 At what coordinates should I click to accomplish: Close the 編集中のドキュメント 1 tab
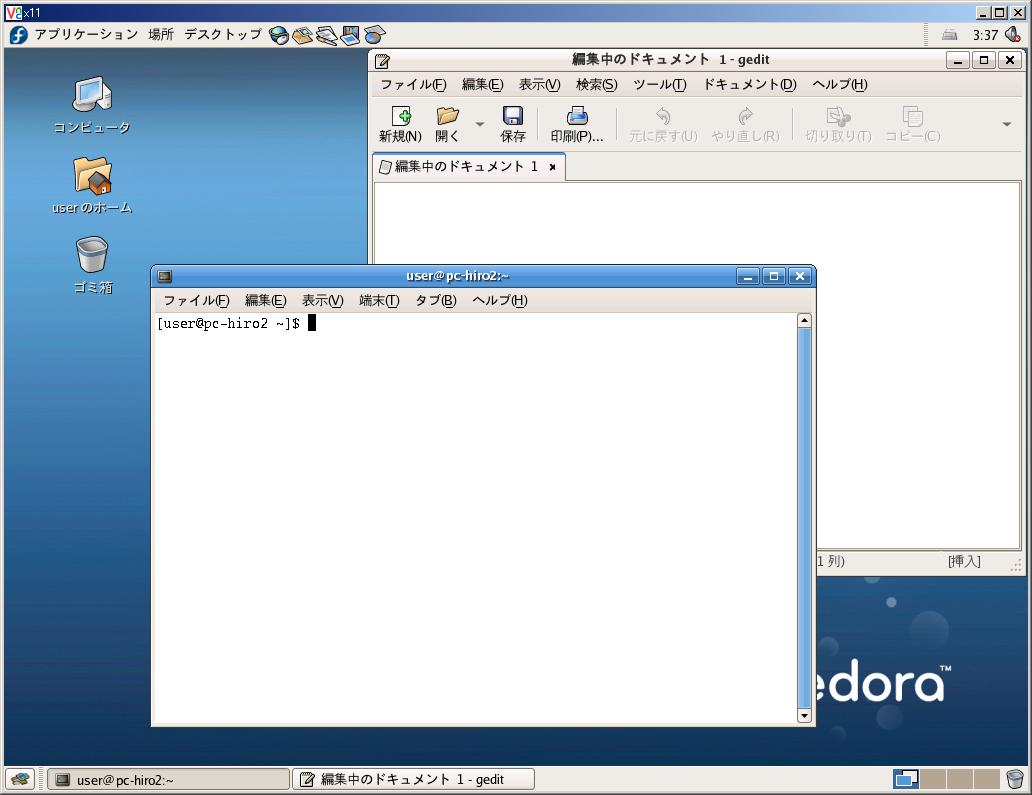coord(551,167)
